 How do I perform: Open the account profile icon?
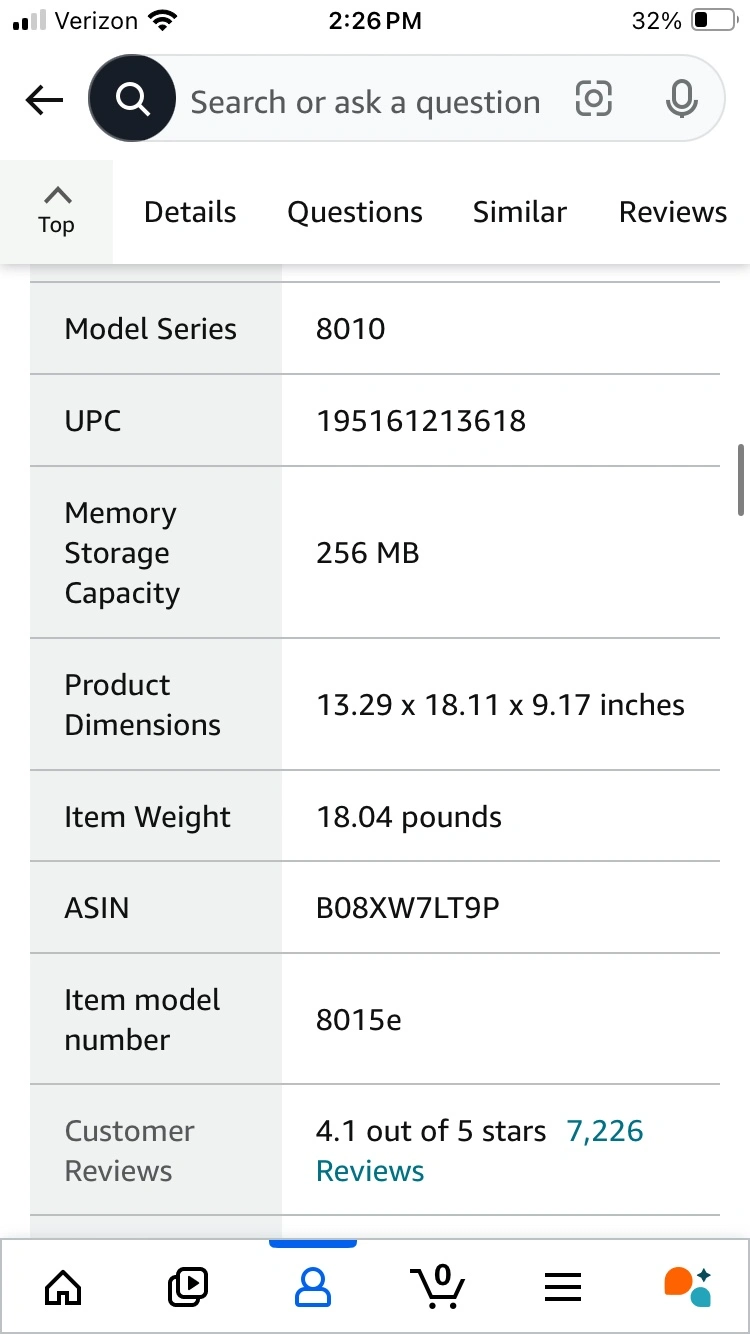[313, 1286]
